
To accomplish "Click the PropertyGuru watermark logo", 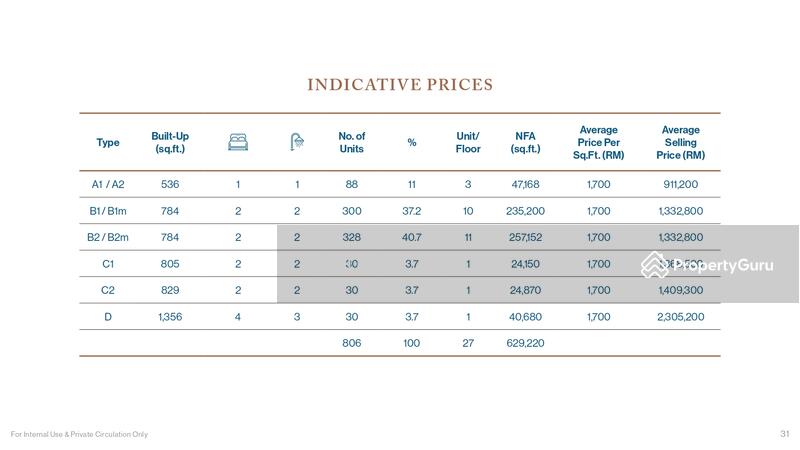I will 707,265.
